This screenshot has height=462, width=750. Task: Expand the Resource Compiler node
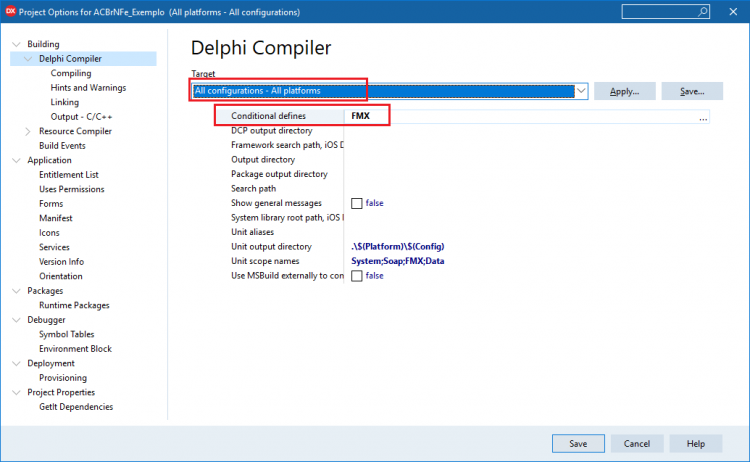28,131
